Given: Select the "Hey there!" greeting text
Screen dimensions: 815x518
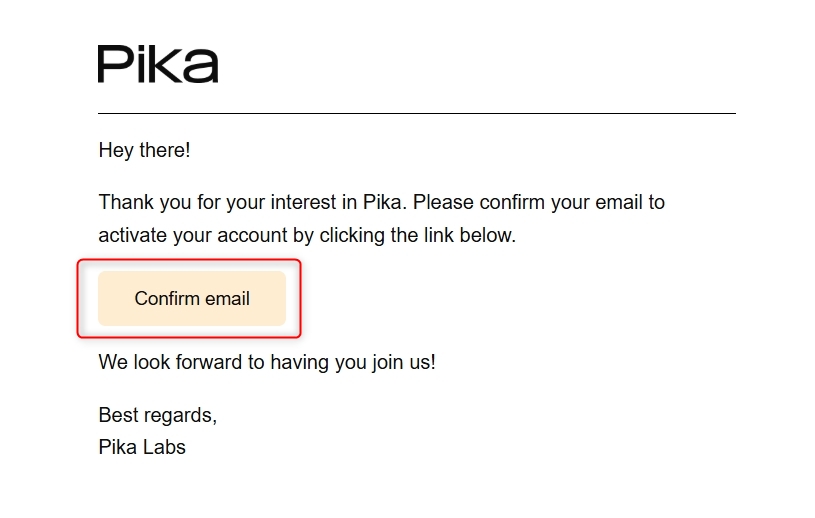Looking at the screenshot, I should click(144, 150).
